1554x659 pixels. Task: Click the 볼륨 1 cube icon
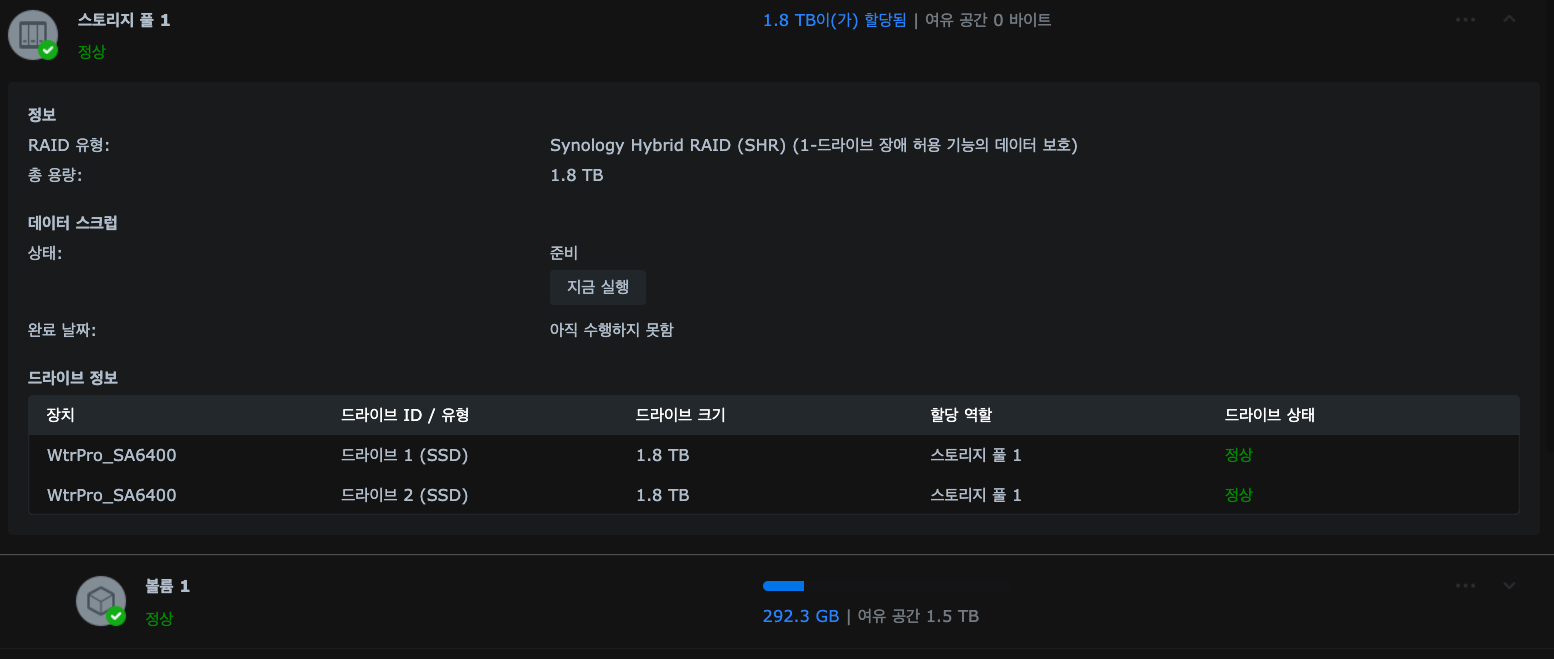[x=100, y=601]
